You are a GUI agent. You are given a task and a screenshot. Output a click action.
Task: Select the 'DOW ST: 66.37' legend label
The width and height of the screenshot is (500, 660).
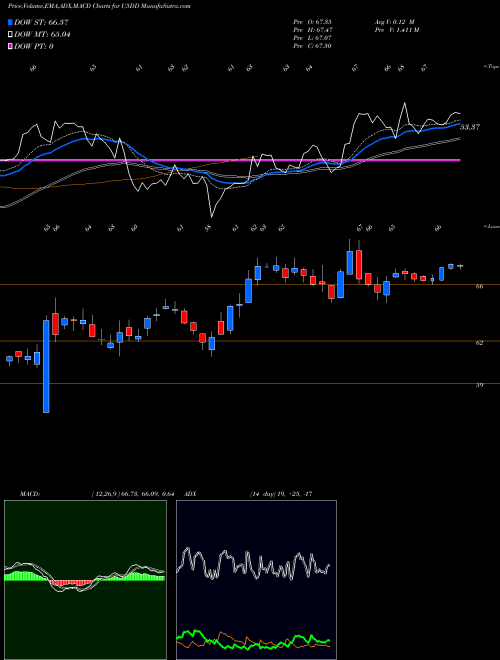click(41, 22)
